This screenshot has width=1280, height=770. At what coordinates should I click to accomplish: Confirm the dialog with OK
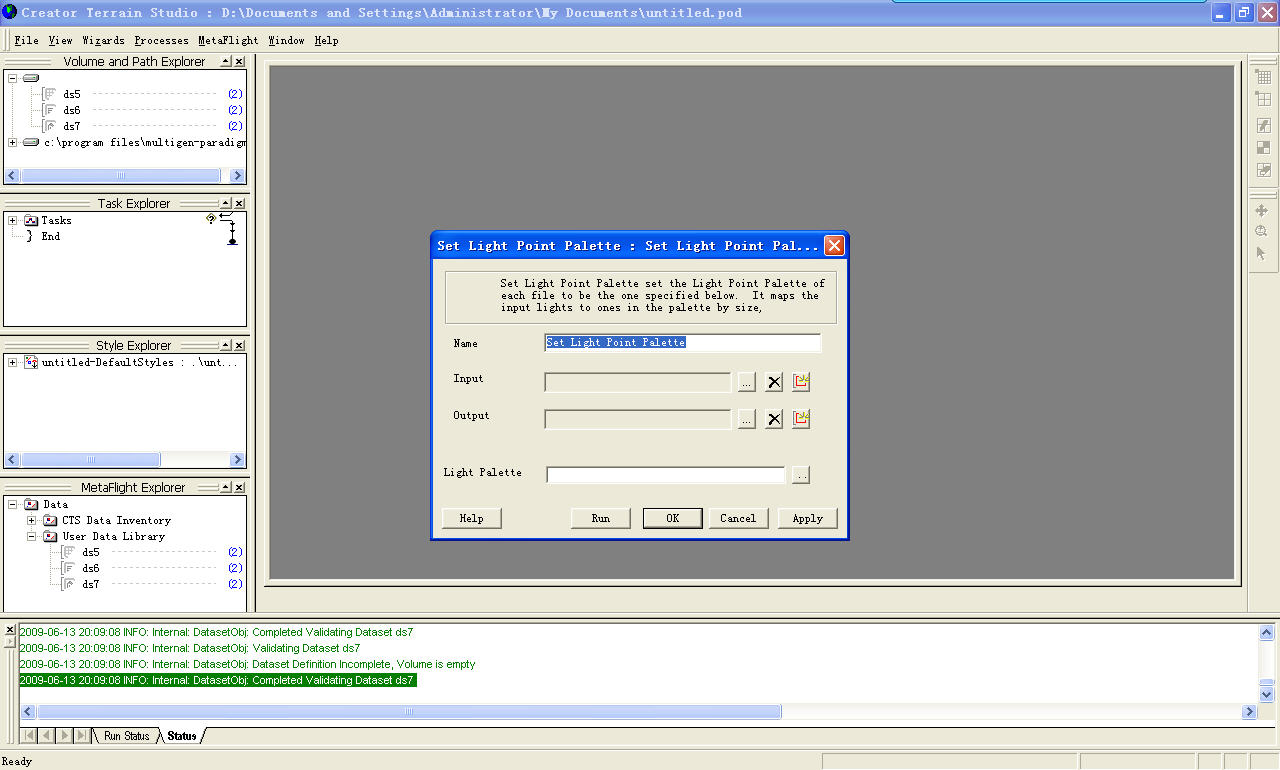pos(672,518)
